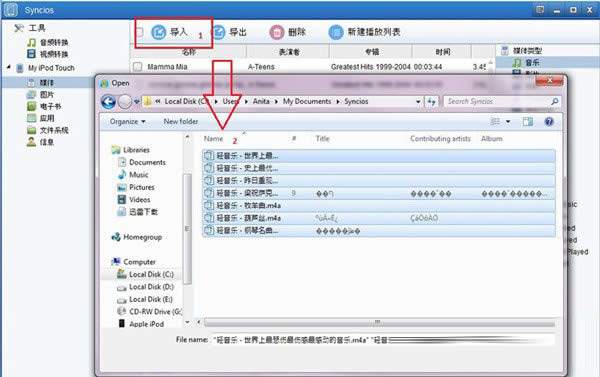Click the refresh button beside address bar
The width and height of the screenshot is (600, 377).
(431, 102)
